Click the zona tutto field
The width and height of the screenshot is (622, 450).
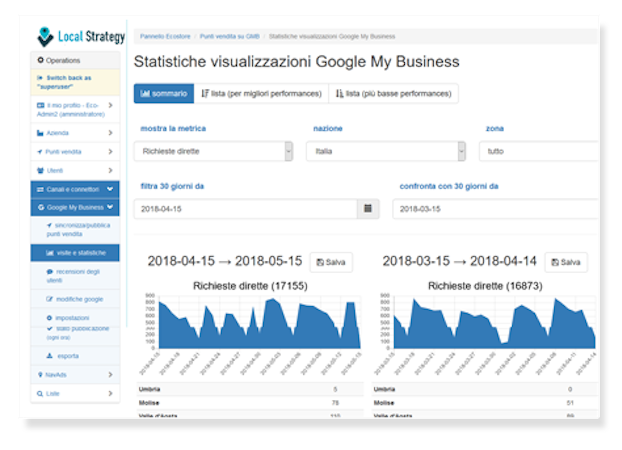point(539,151)
